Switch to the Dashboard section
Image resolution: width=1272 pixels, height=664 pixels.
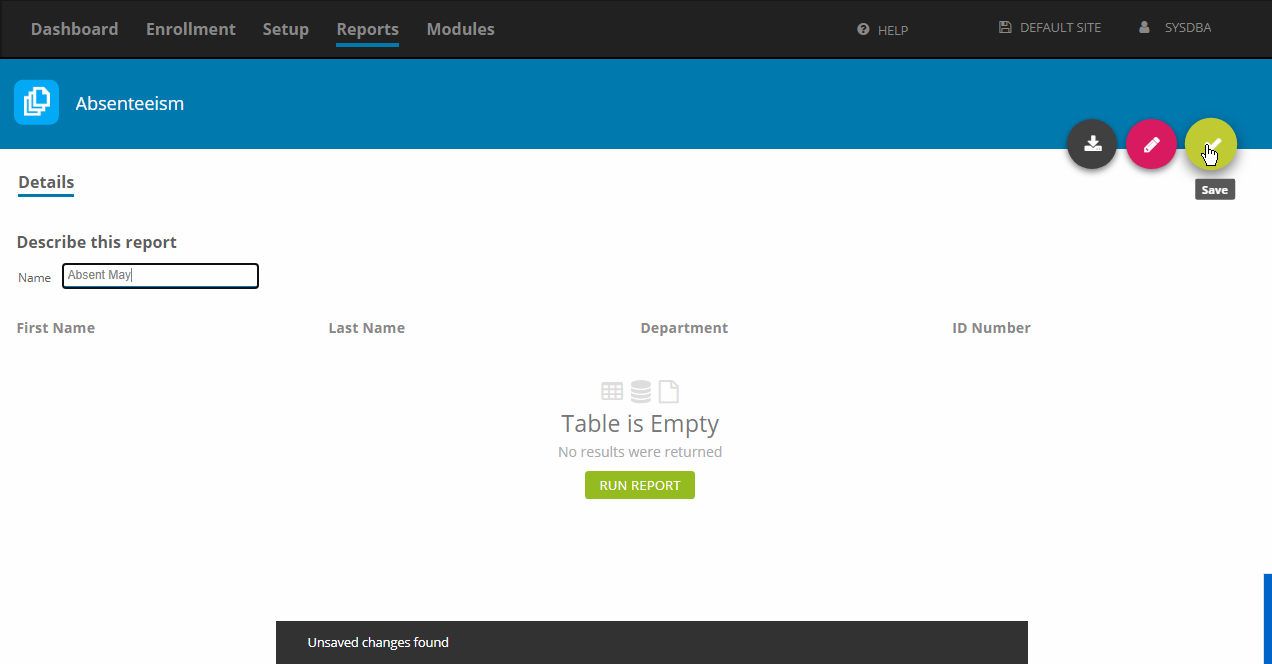tap(74, 29)
